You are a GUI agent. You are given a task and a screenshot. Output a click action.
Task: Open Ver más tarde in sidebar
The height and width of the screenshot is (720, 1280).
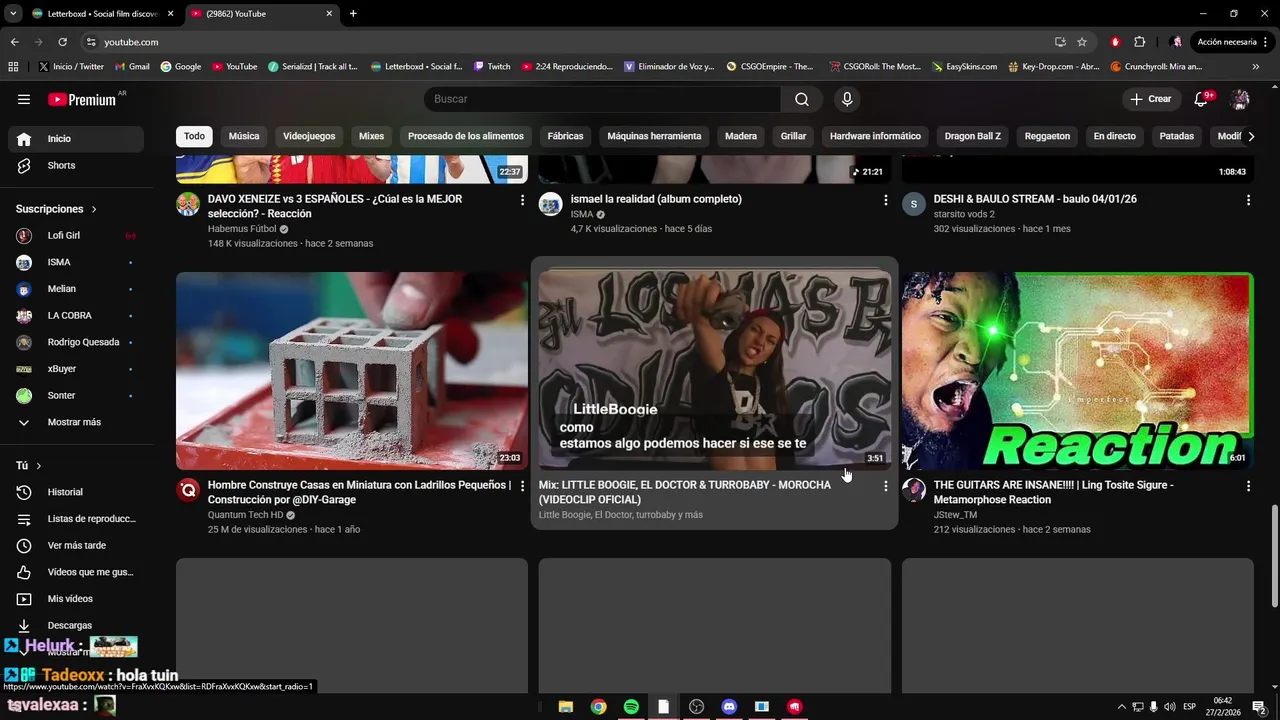76,545
